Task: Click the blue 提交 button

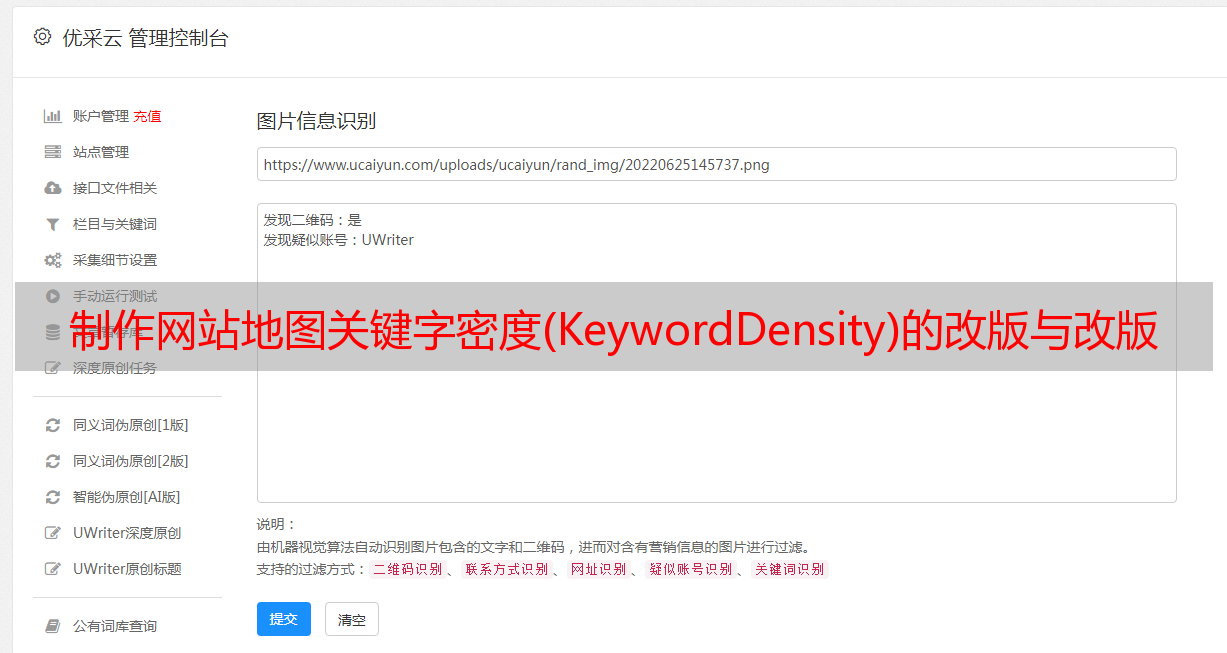Action: (x=284, y=619)
